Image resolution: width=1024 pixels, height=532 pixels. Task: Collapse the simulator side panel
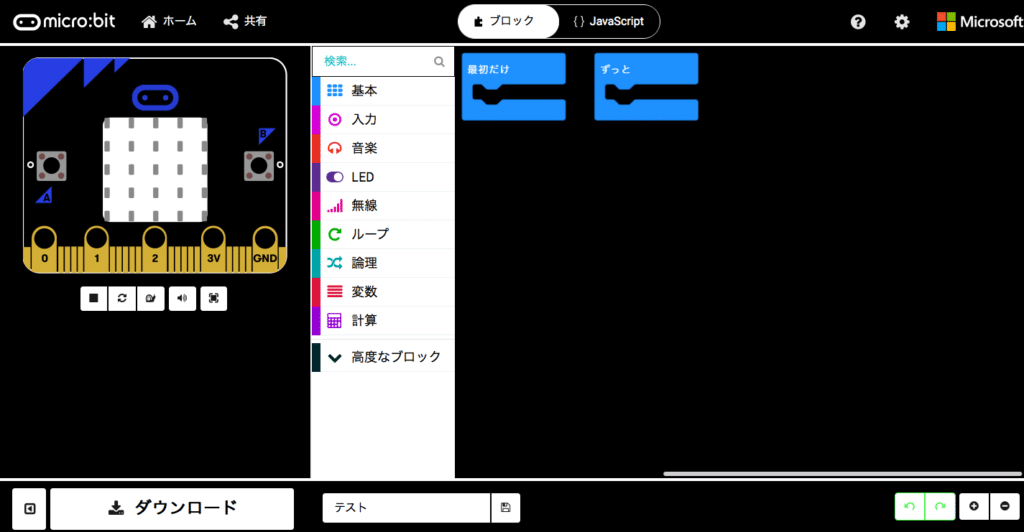point(29,509)
